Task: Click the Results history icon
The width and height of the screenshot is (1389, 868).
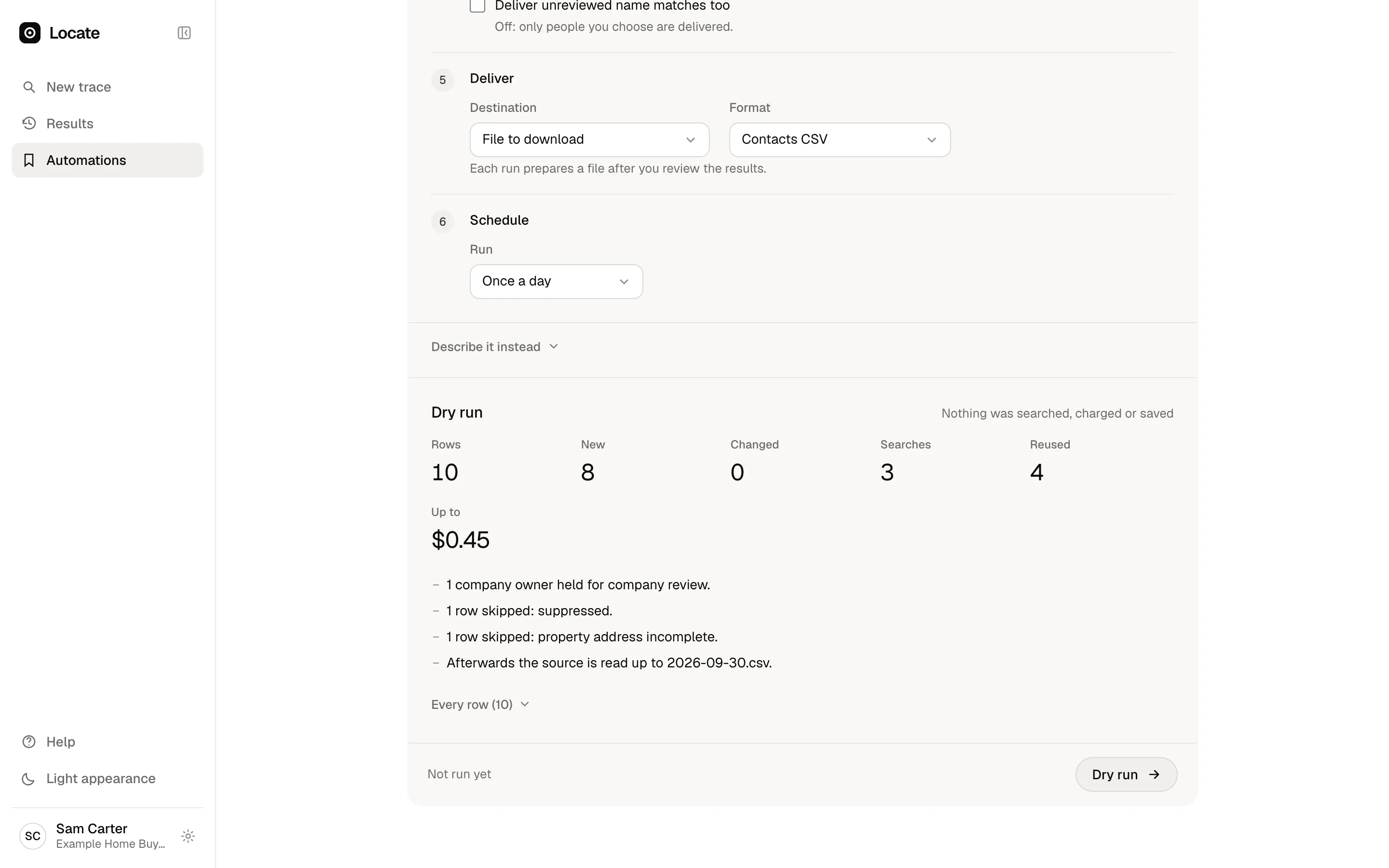Action: click(29, 123)
